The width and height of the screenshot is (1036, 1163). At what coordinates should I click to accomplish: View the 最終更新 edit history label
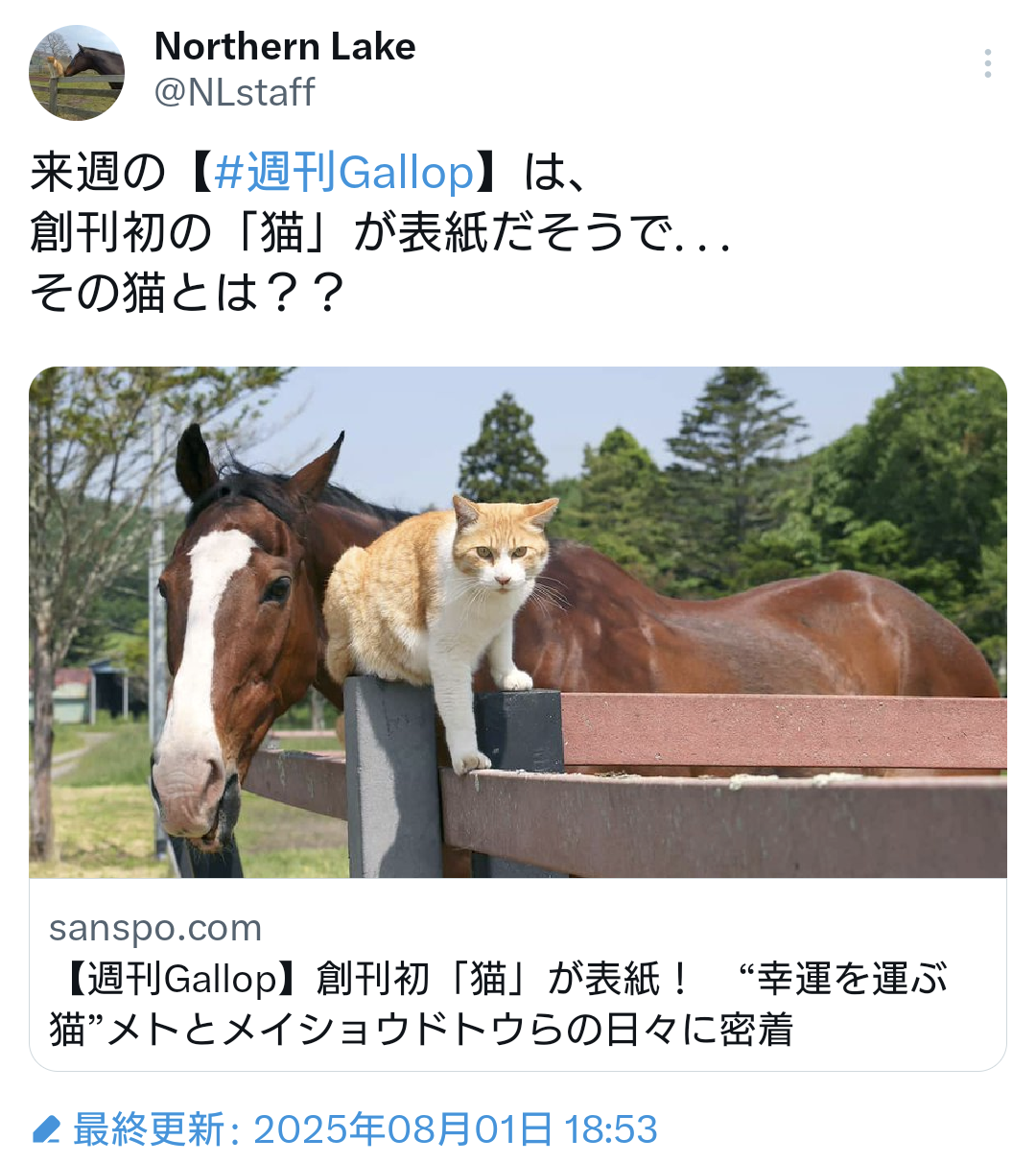(x=150, y=1129)
